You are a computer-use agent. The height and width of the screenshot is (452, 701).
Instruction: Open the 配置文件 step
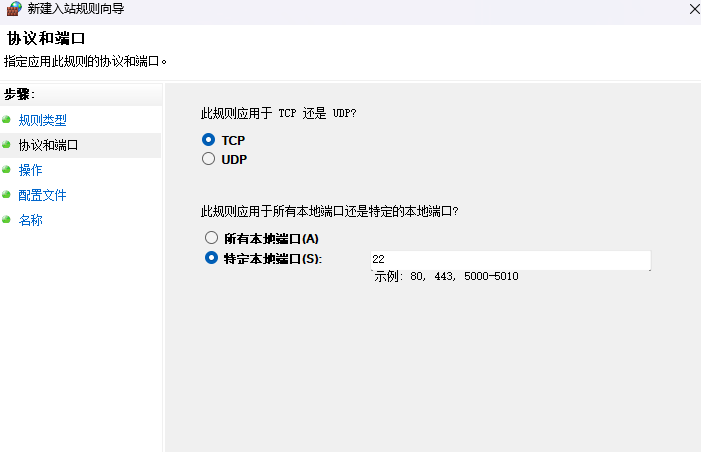pyautogui.click(x=42, y=195)
